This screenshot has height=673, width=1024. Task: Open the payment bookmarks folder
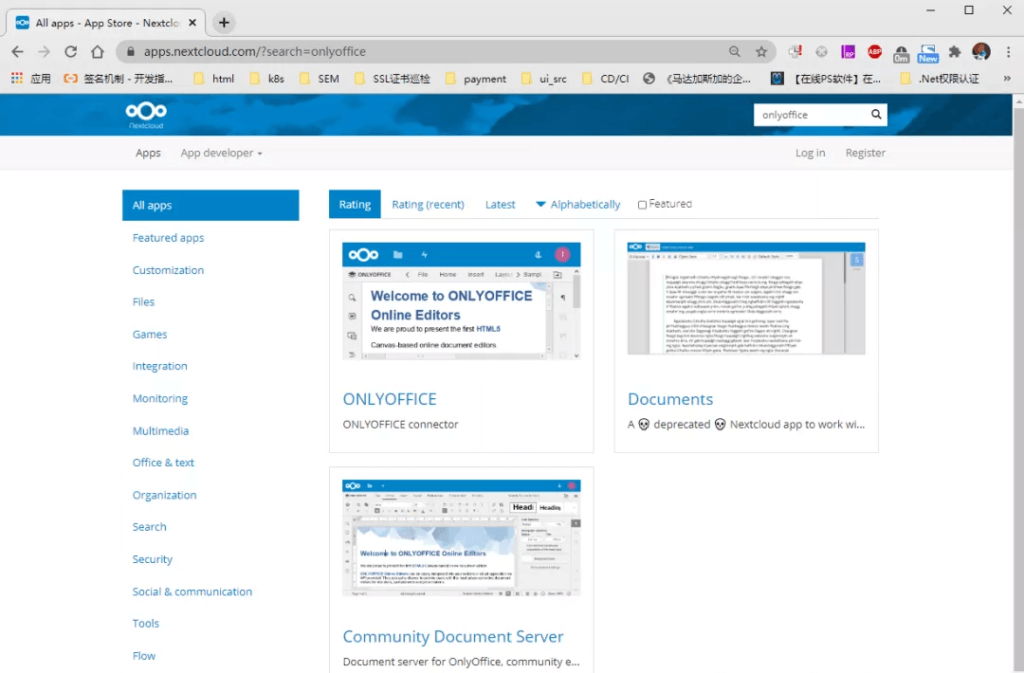[x=475, y=79]
